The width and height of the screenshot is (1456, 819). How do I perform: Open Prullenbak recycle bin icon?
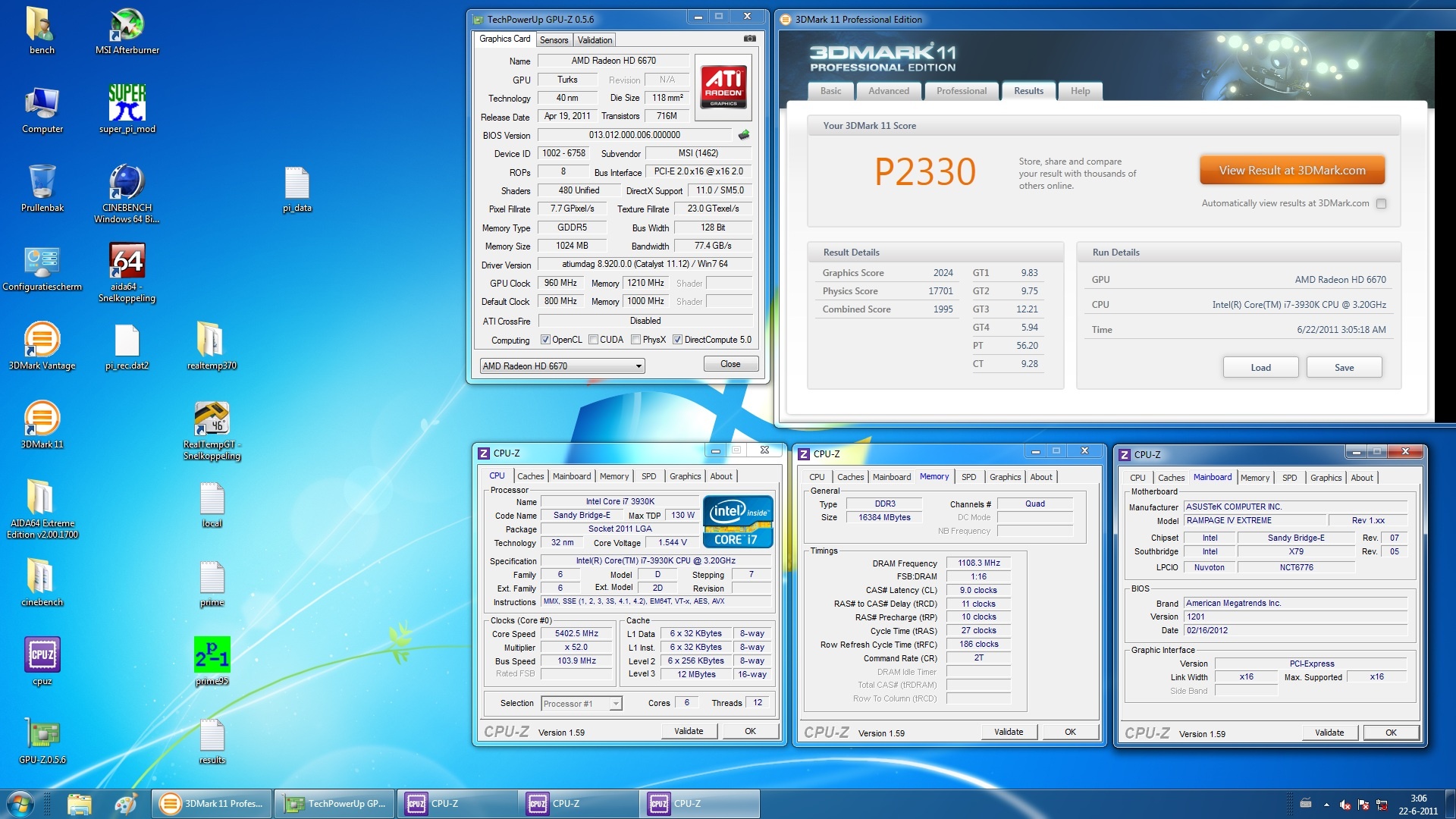[42, 188]
